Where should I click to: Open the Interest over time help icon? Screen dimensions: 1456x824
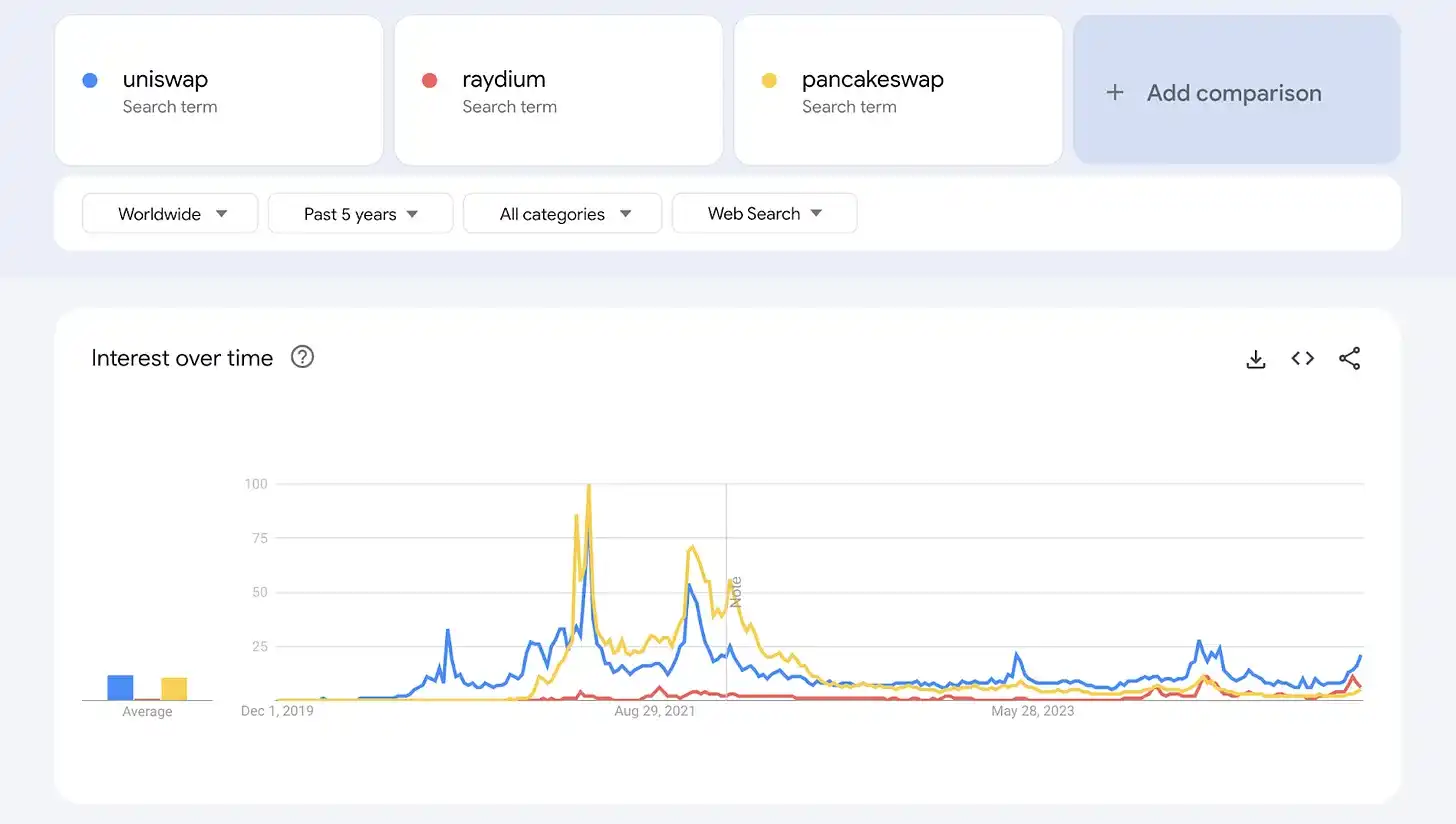coord(302,357)
